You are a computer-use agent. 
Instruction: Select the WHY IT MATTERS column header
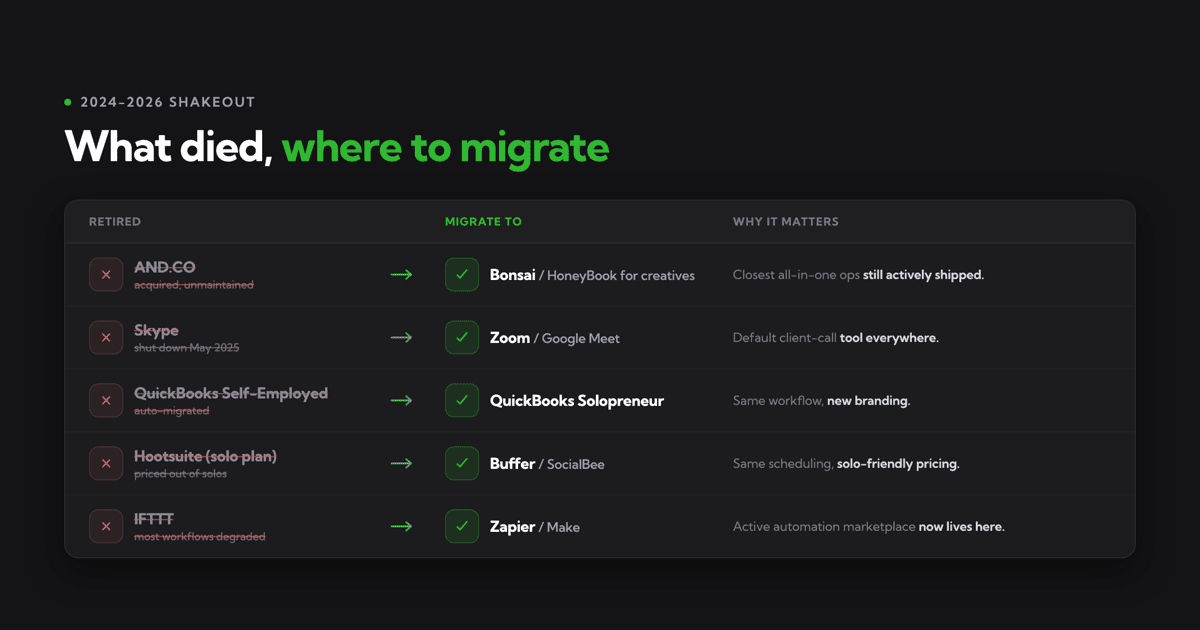tap(786, 222)
